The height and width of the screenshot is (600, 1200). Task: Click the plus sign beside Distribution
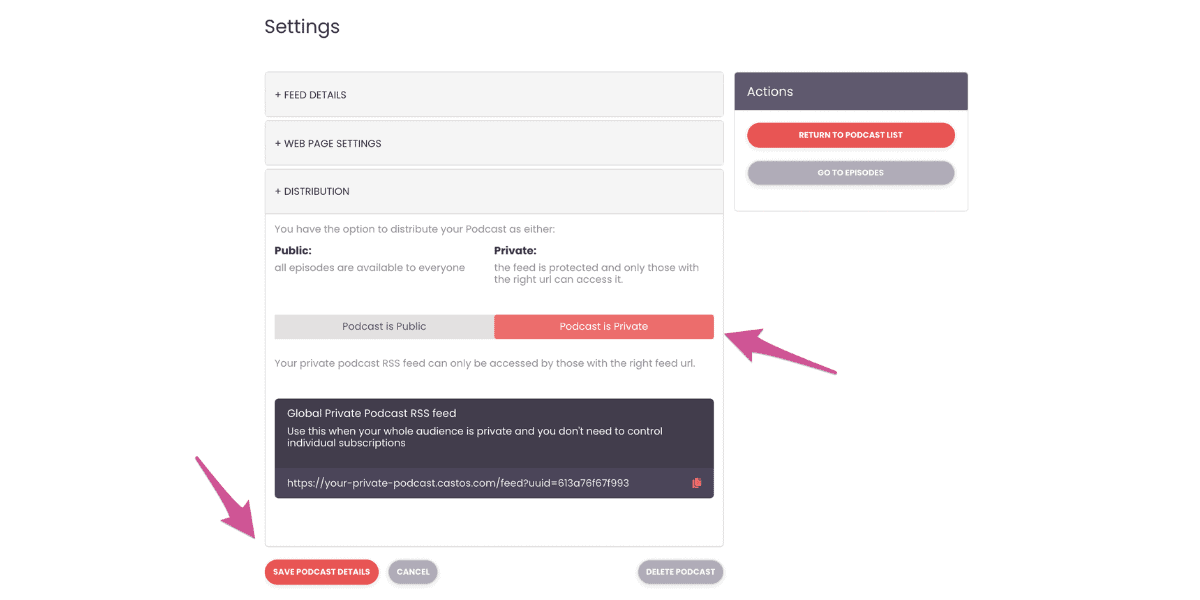coord(278,191)
